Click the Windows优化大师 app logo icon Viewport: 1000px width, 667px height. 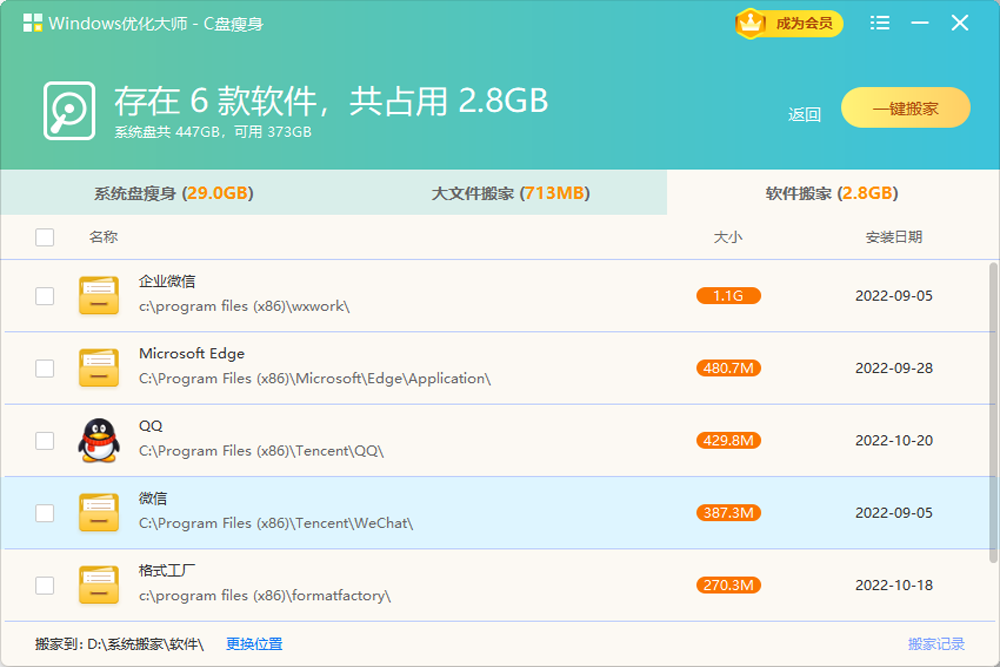32,23
